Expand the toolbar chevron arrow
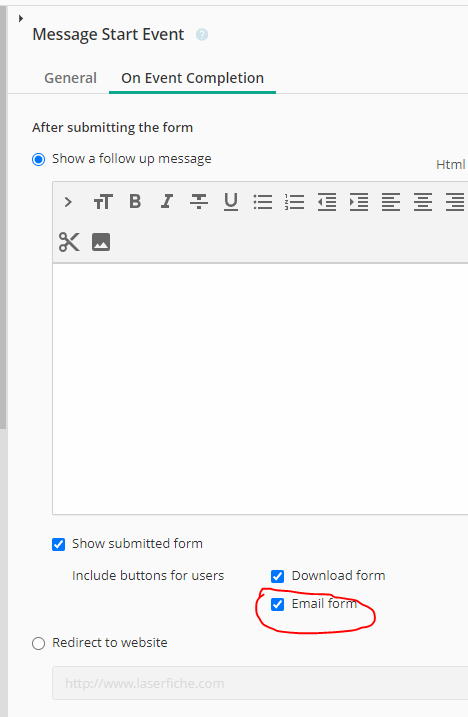Screen dimensions: 468x717 click(x=68, y=202)
